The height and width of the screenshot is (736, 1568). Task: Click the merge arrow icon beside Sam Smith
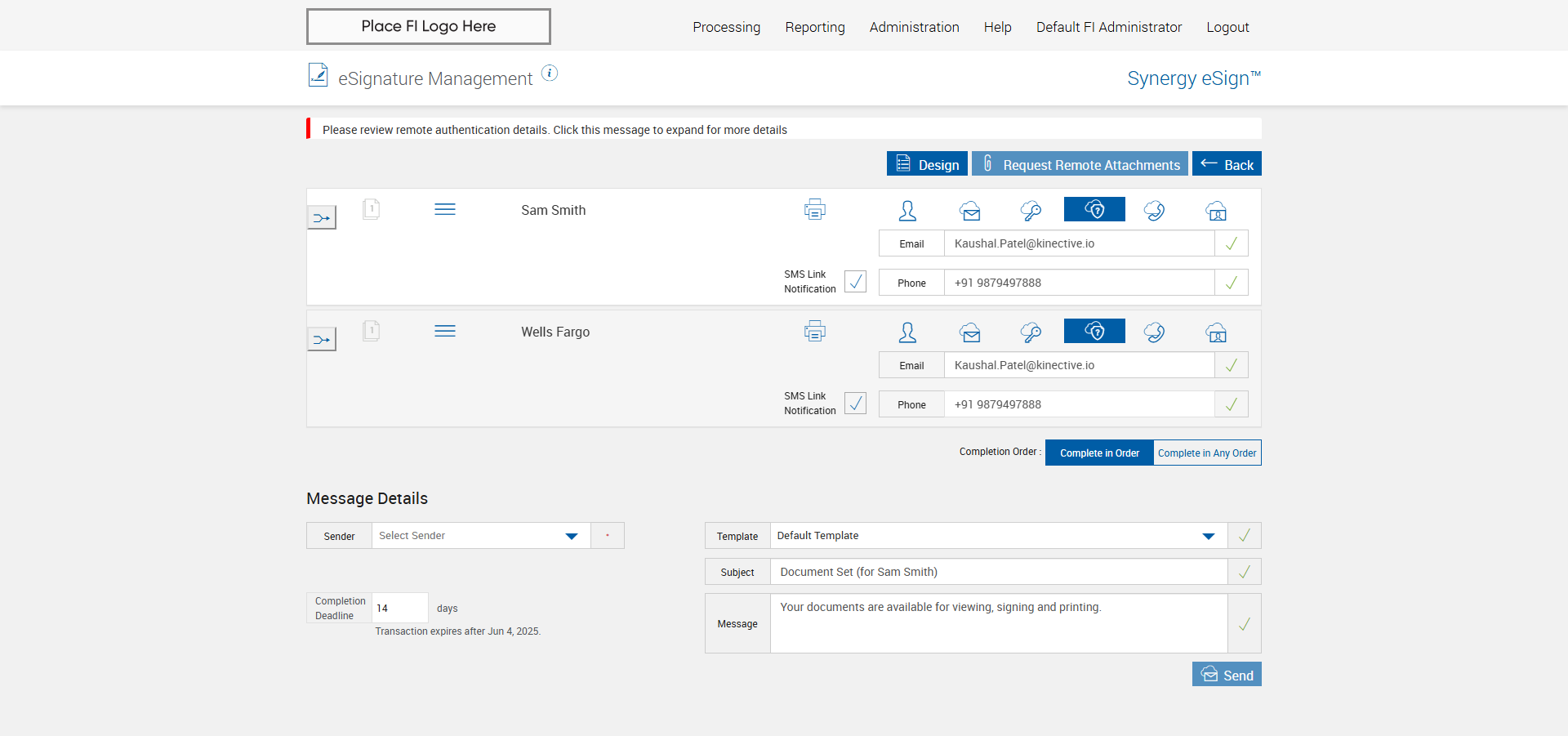pos(322,218)
